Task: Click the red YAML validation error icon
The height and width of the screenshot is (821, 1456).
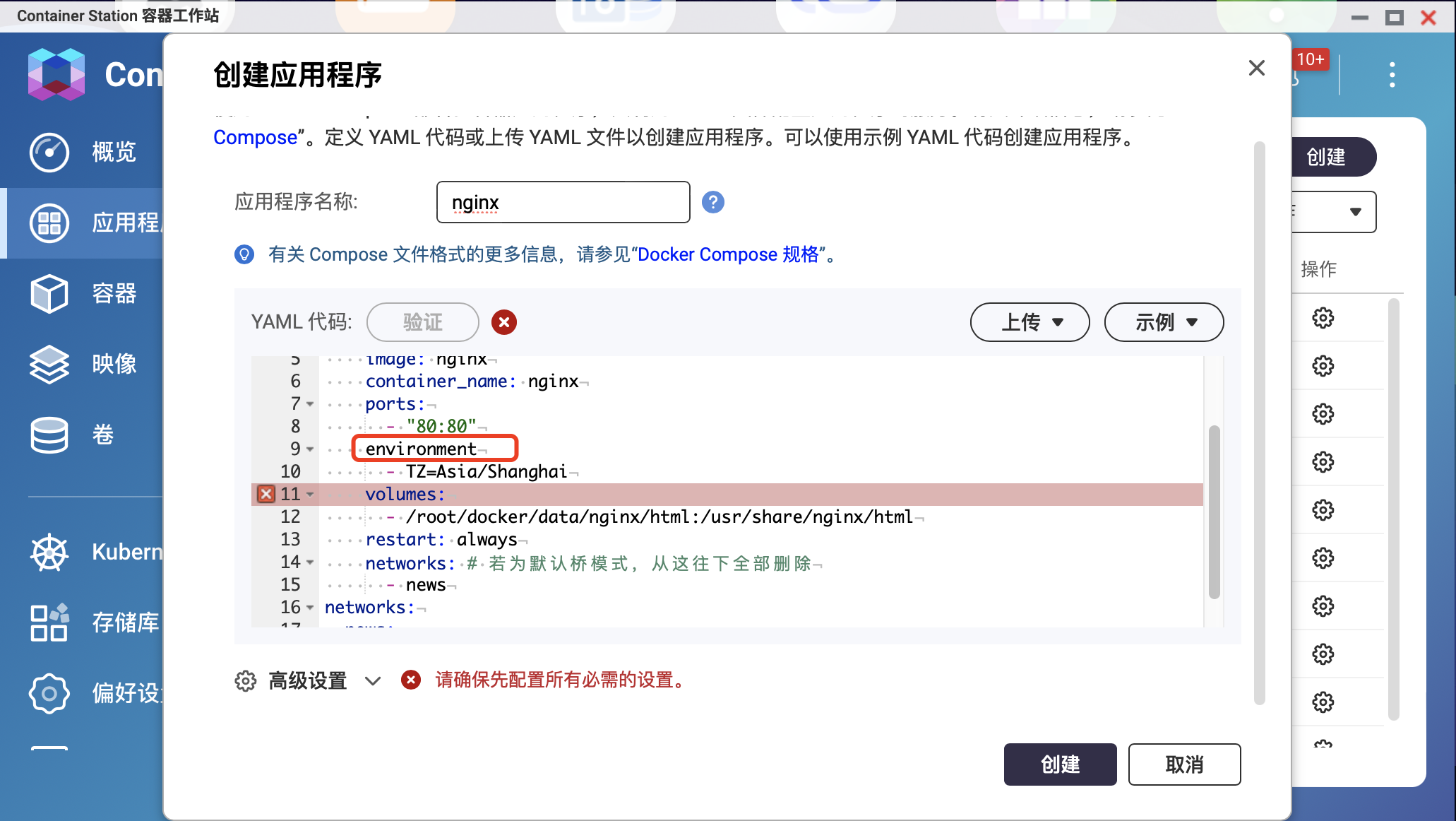Action: click(x=503, y=322)
